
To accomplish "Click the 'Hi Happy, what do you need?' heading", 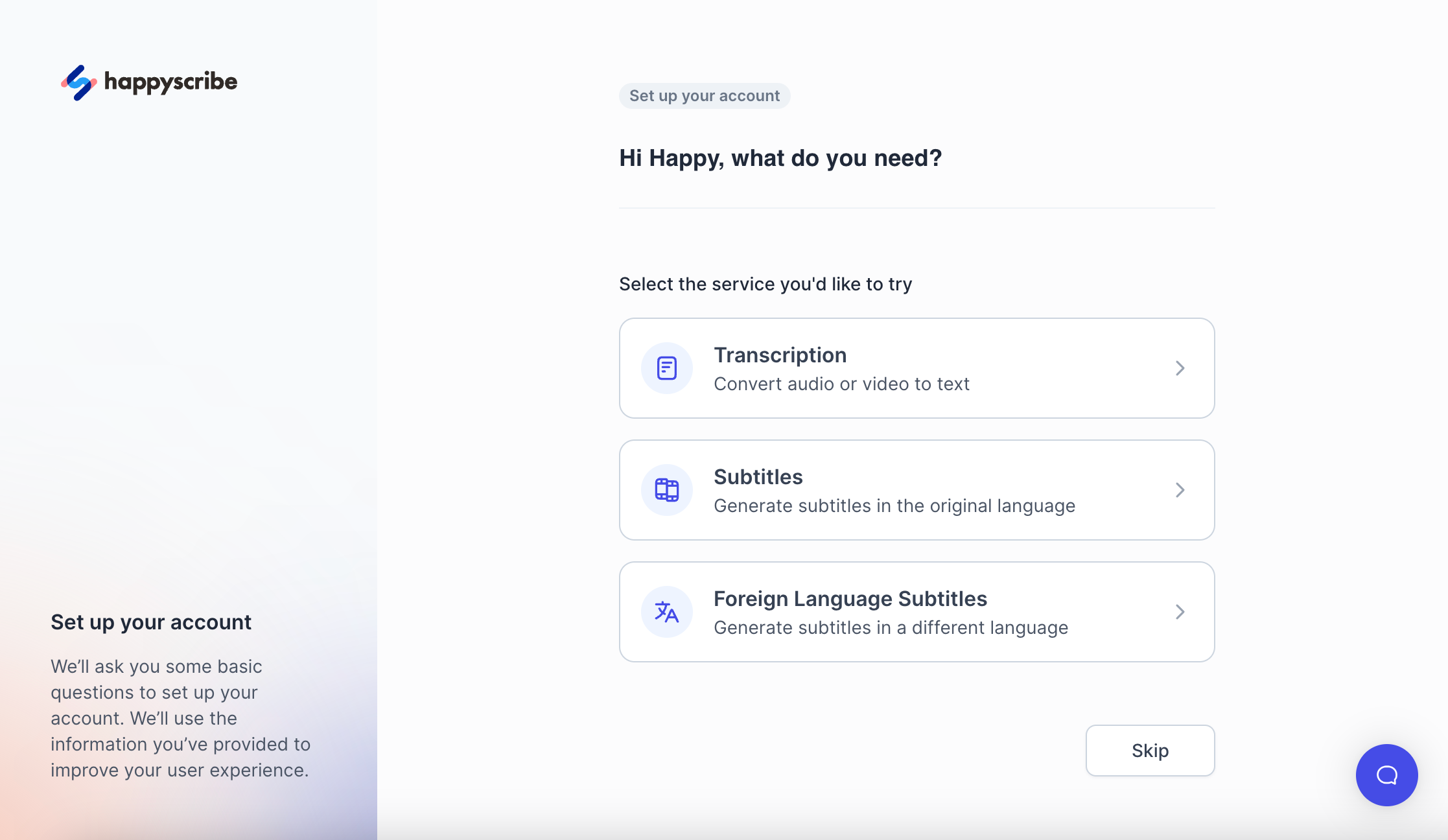I will pyautogui.click(x=780, y=158).
